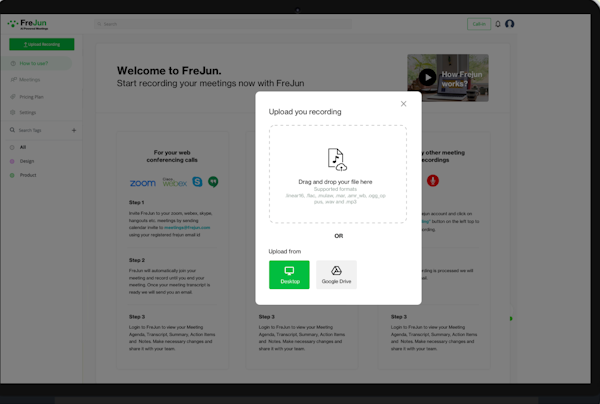Click the Meetings sidebar icon
The width and height of the screenshot is (600, 404).
click(13, 80)
